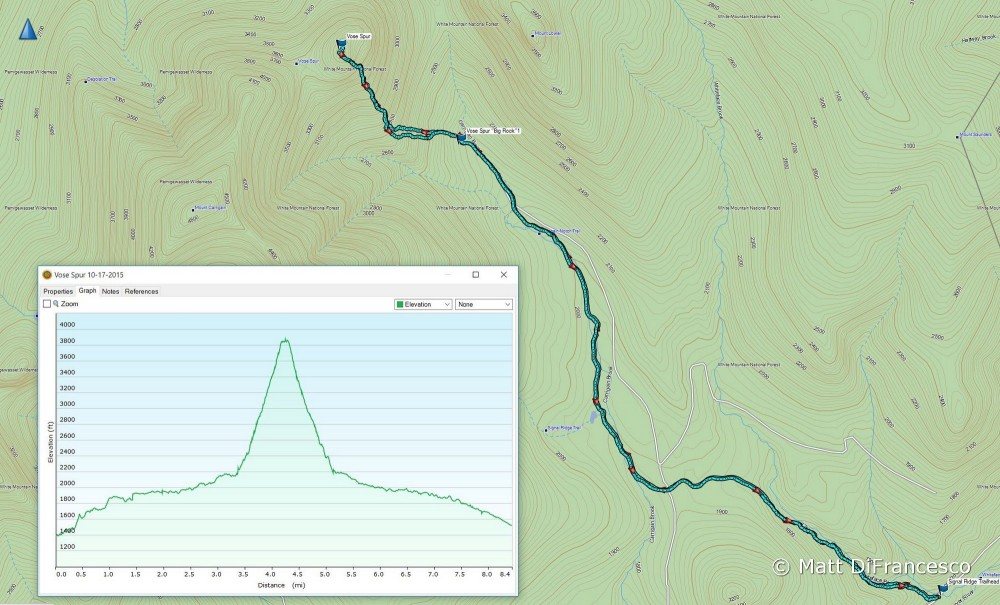Screen dimensions: 1000x605
Task: Maximize the Vose Spur track window
Action: pos(475,275)
